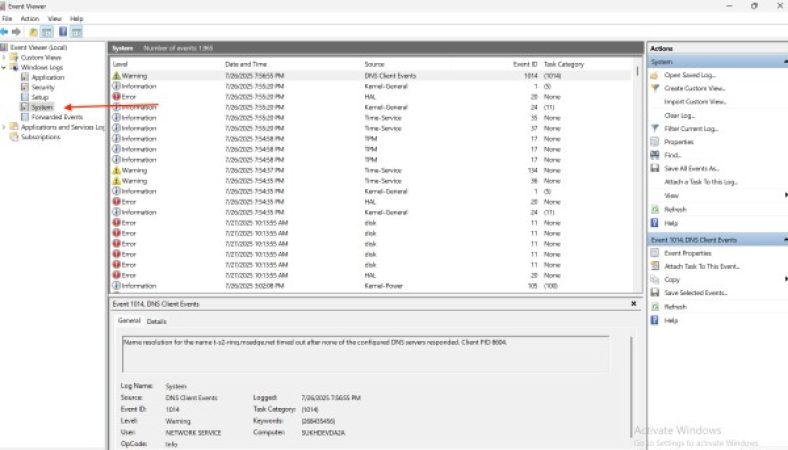Collapse the Event 1014 actions section
Viewport: 788px width, 450px height.
785,240
